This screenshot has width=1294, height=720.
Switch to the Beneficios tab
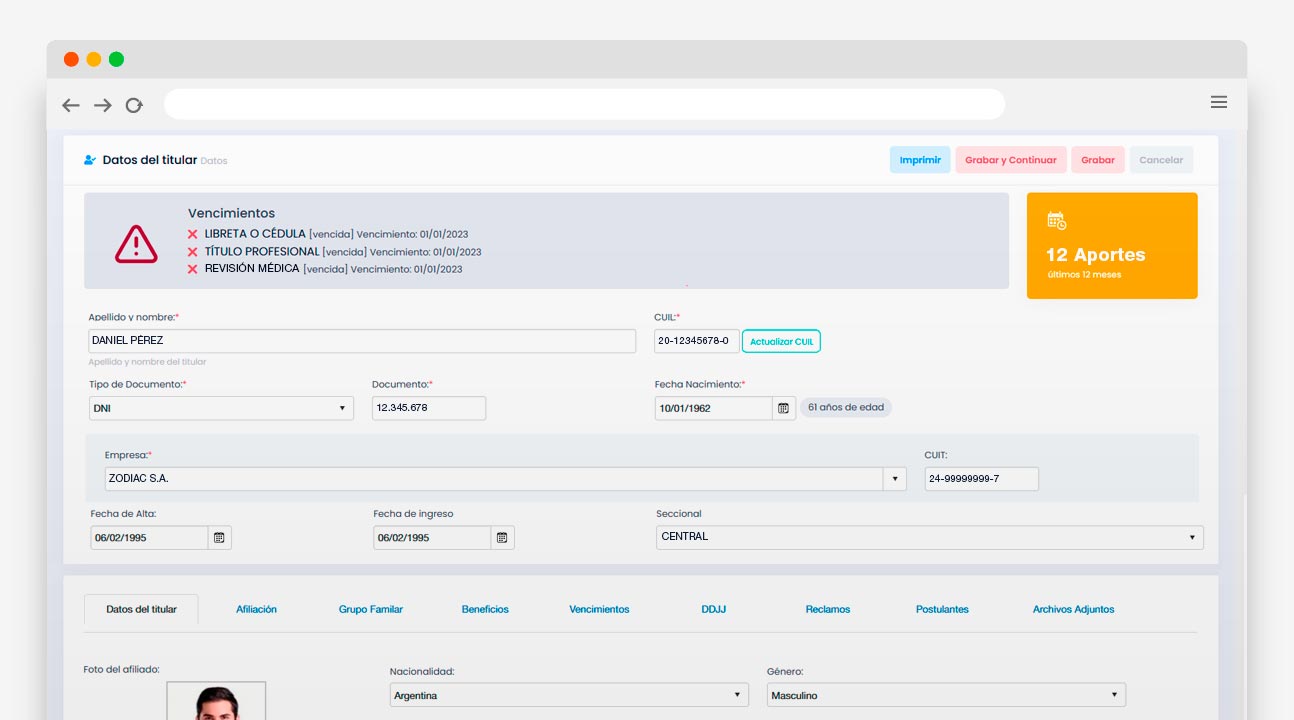tap(485, 609)
